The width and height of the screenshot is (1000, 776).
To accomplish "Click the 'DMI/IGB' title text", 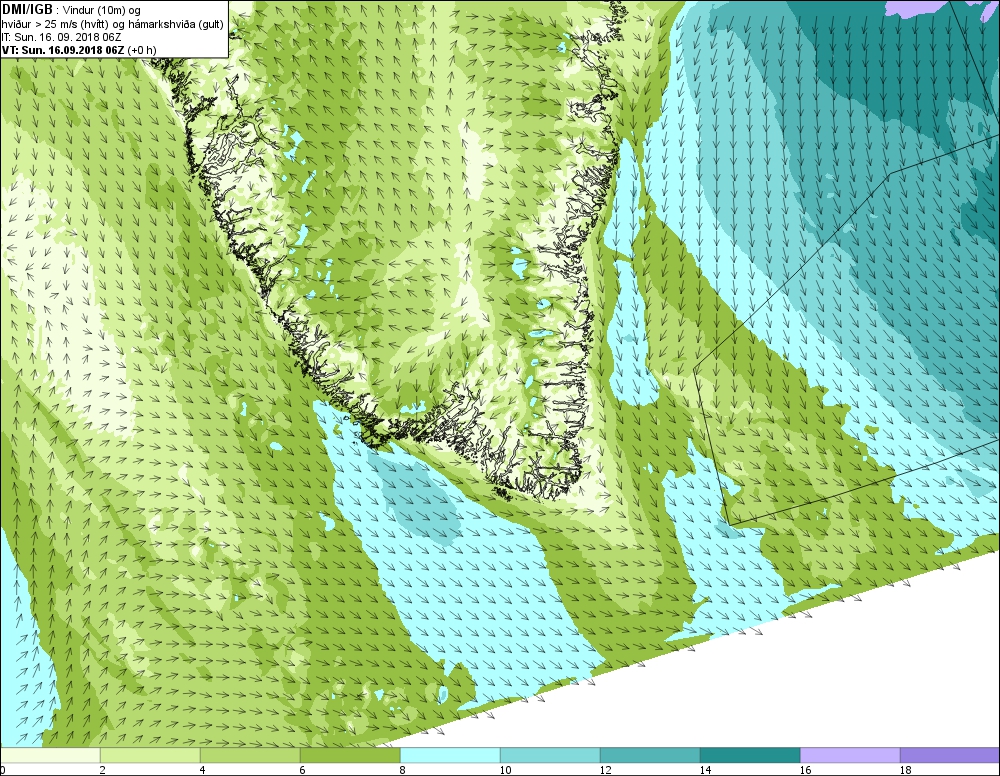I will pos(27,10).
